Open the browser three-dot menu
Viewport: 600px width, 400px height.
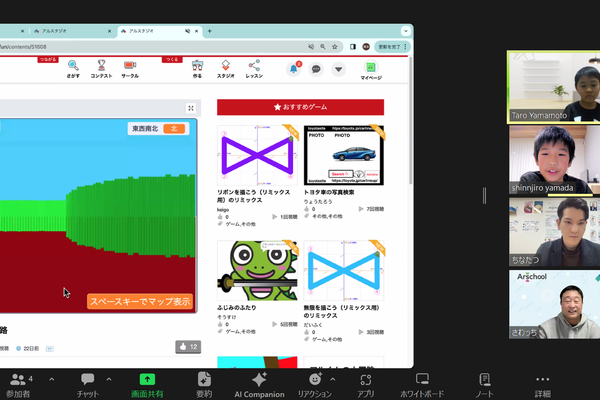(406, 47)
